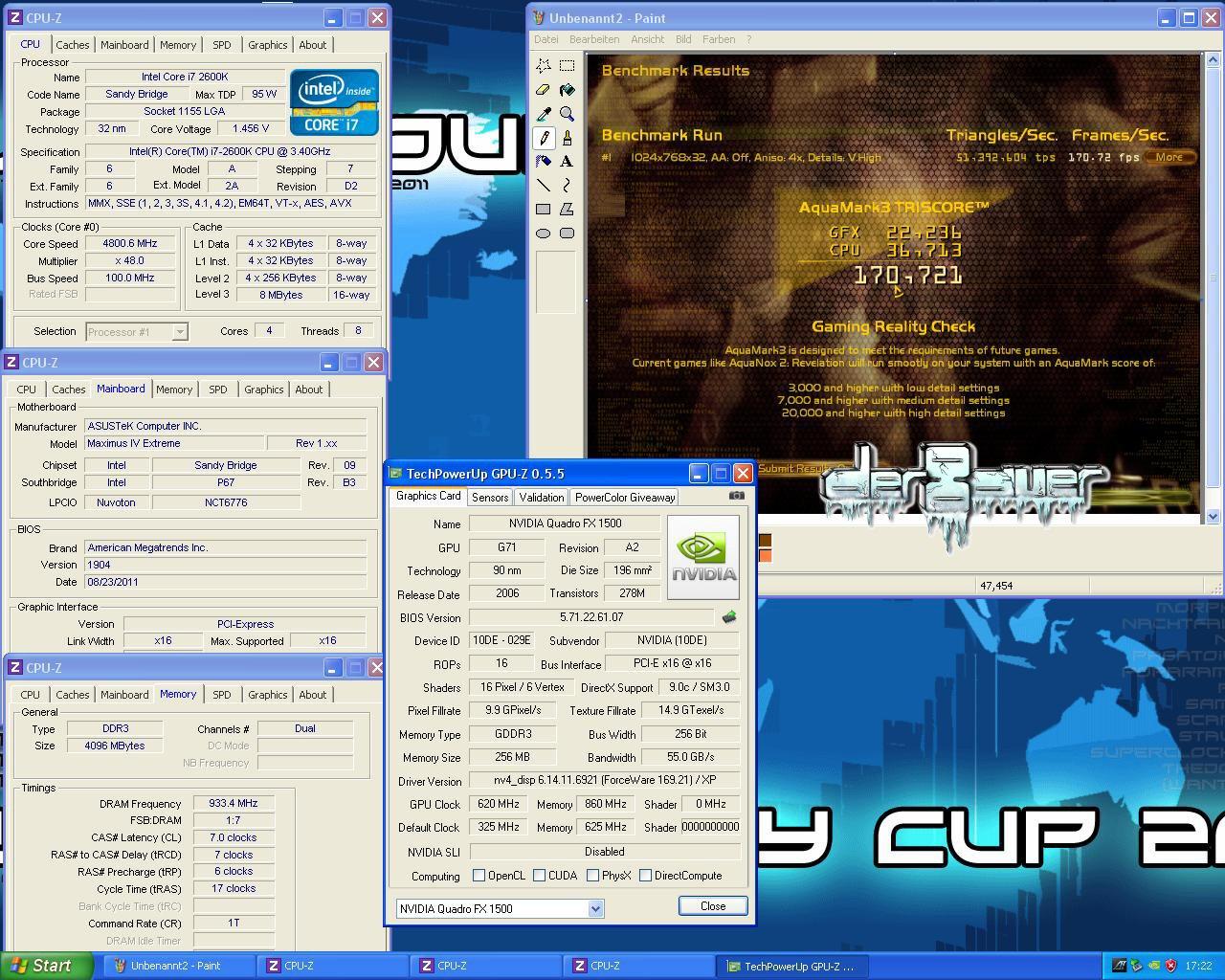1225x980 pixels.
Task: Toggle the PhysX checkbox in GPU-Z
Action: pos(593,876)
